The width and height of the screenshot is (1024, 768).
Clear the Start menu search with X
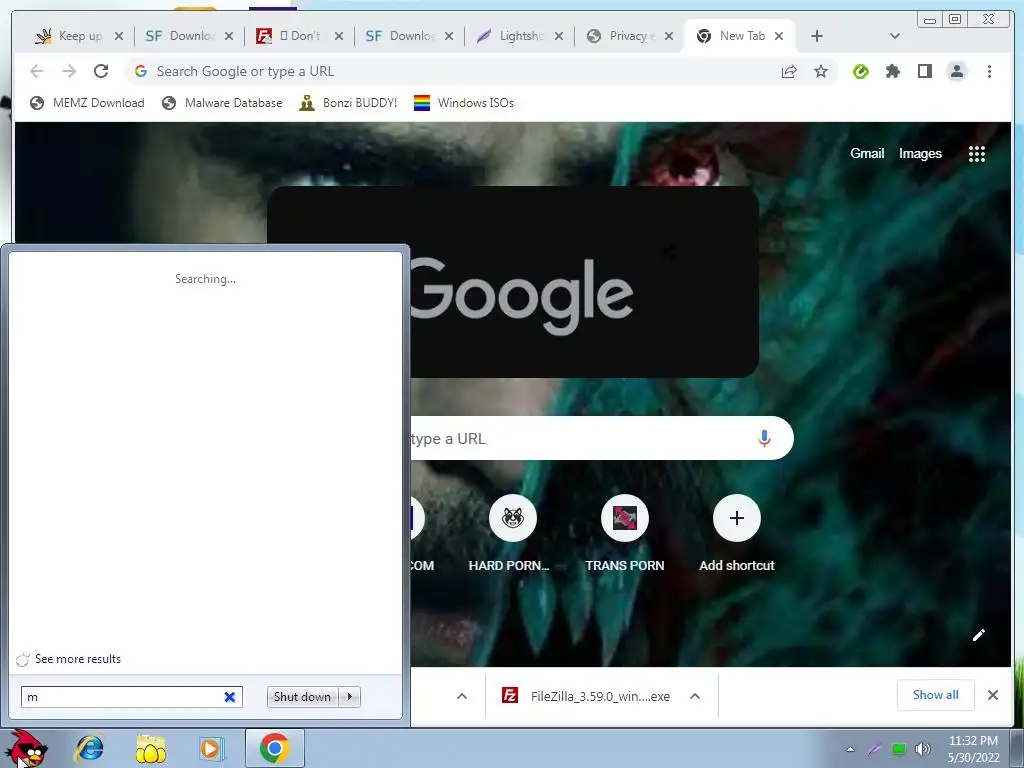230,697
